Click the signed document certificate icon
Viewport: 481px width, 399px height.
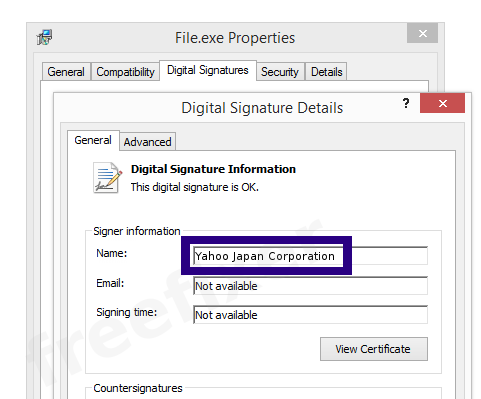[107, 178]
